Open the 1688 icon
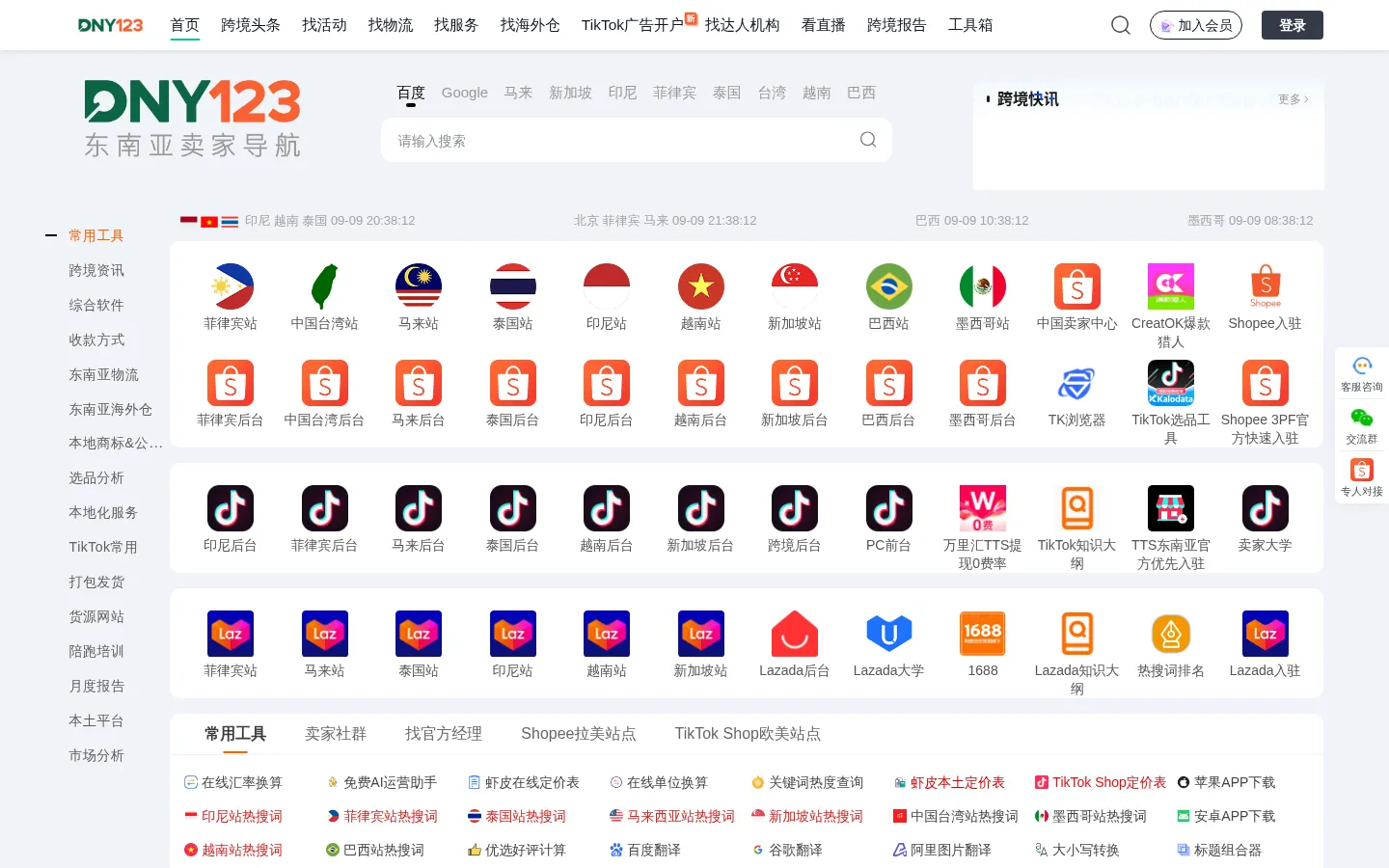Screen dimensions: 1389x868 point(983,634)
